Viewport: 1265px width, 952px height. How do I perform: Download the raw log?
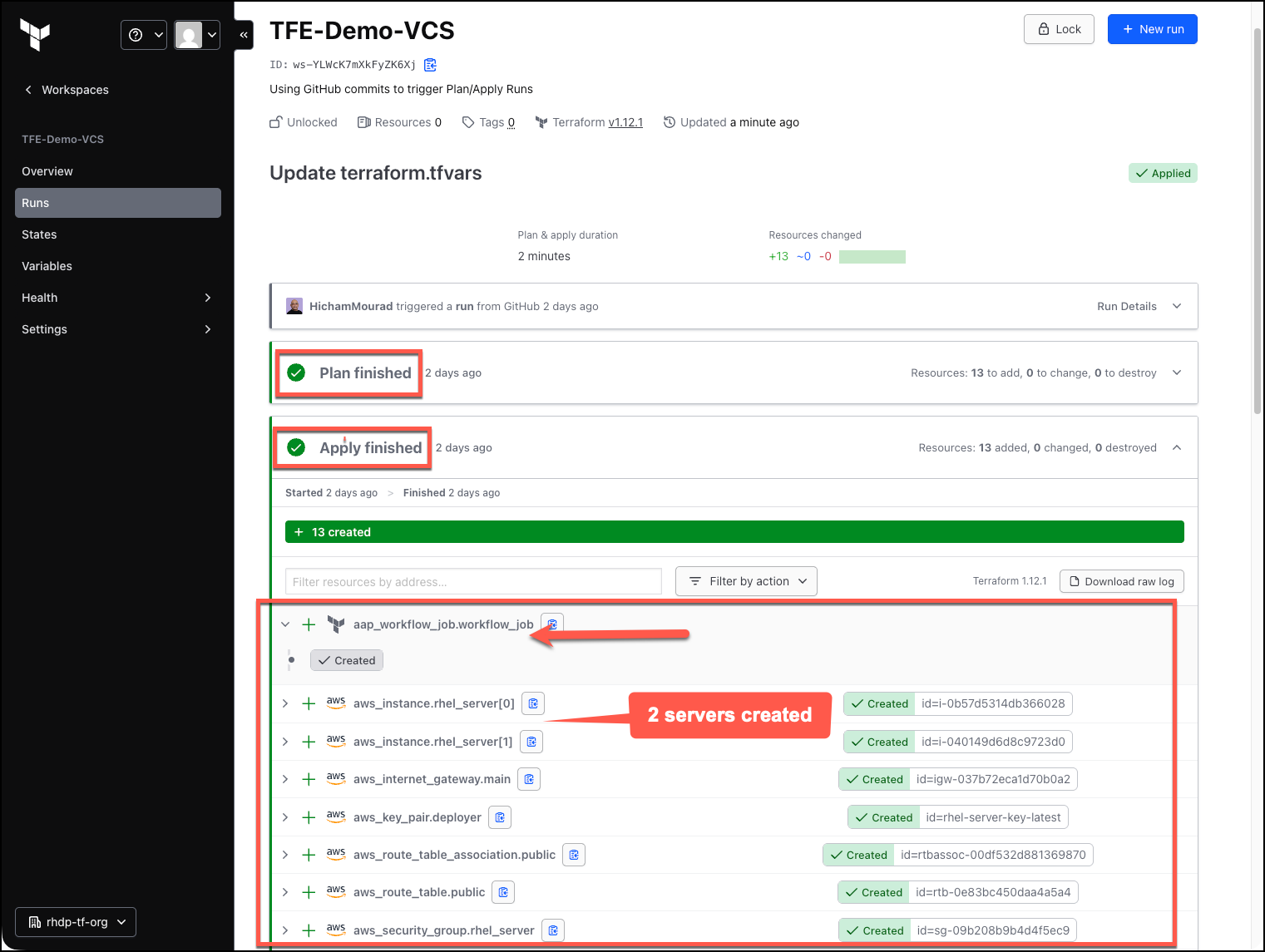point(1122,581)
